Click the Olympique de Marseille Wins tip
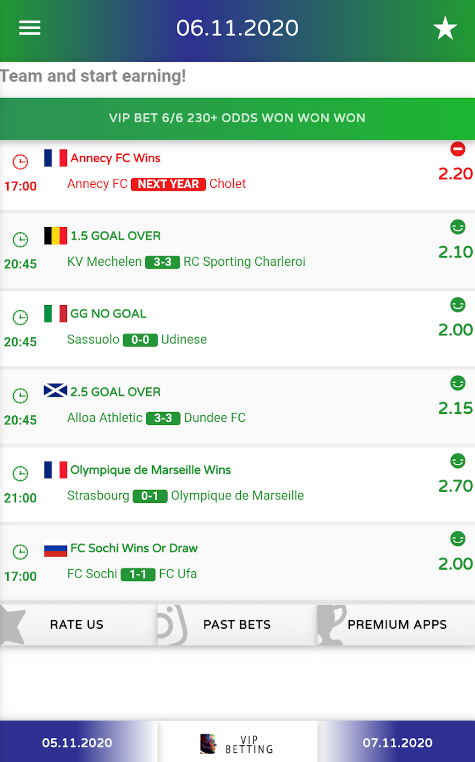The image size is (475, 762). pyautogui.click(x=151, y=470)
